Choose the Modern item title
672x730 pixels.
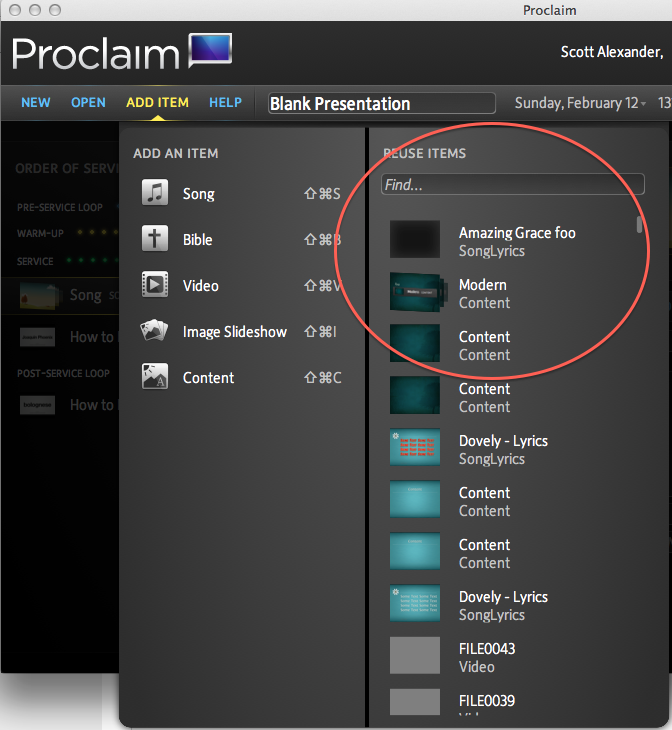(483, 284)
